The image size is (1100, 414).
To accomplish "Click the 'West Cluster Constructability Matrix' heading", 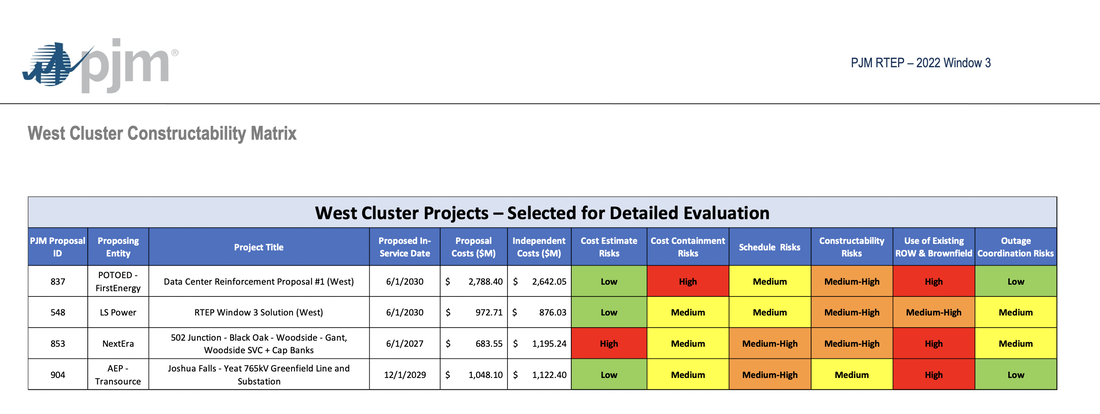I will tap(162, 133).
